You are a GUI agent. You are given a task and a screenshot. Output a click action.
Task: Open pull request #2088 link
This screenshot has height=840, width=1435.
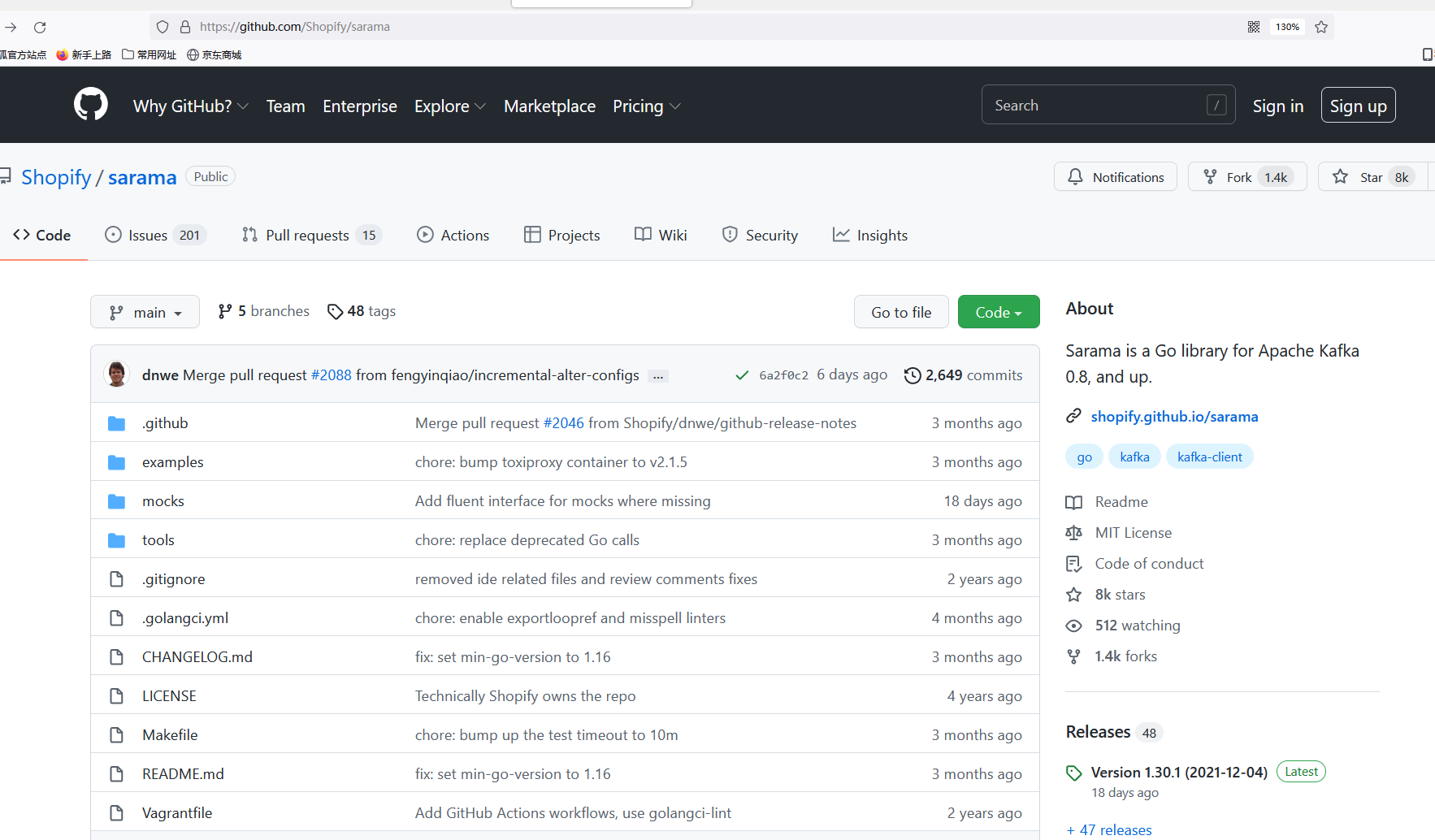point(332,375)
